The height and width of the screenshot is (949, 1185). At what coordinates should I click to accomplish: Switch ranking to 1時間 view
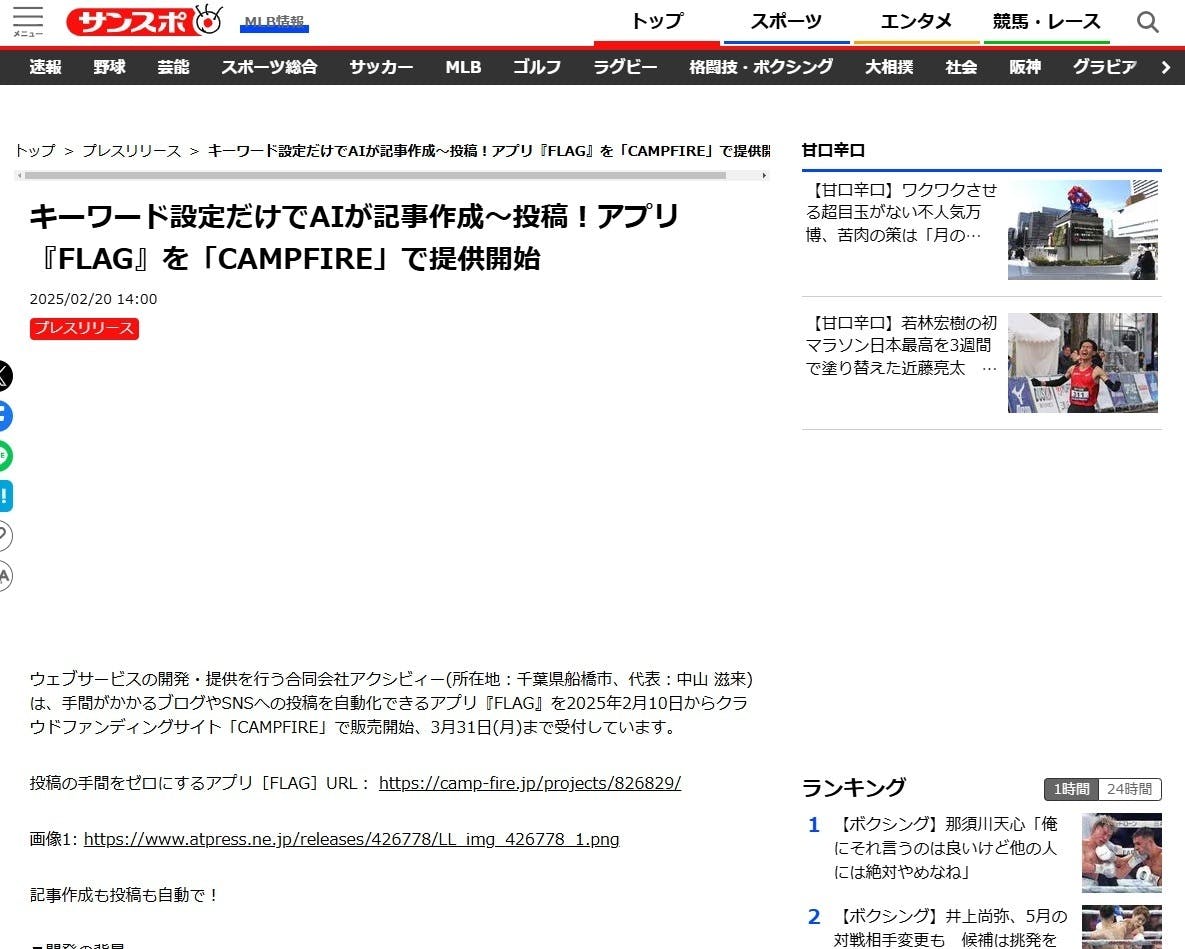(1070, 789)
